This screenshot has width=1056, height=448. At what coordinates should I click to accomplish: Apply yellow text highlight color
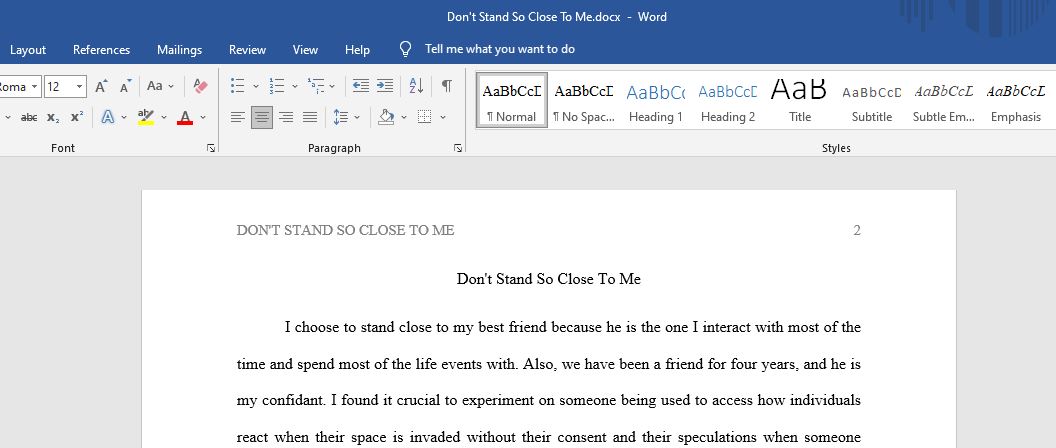point(145,117)
